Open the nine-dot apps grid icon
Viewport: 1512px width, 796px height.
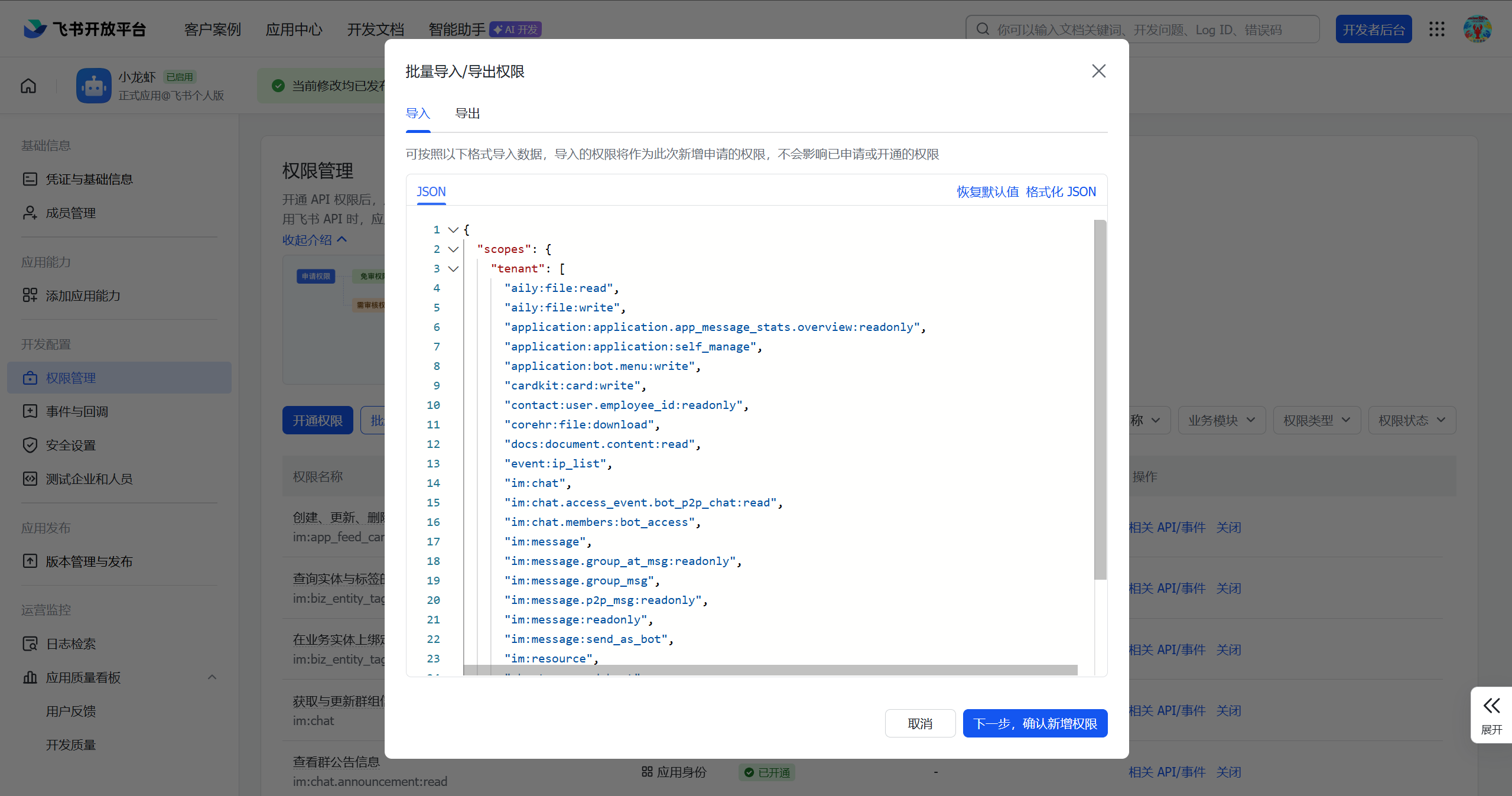coord(1436,29)
